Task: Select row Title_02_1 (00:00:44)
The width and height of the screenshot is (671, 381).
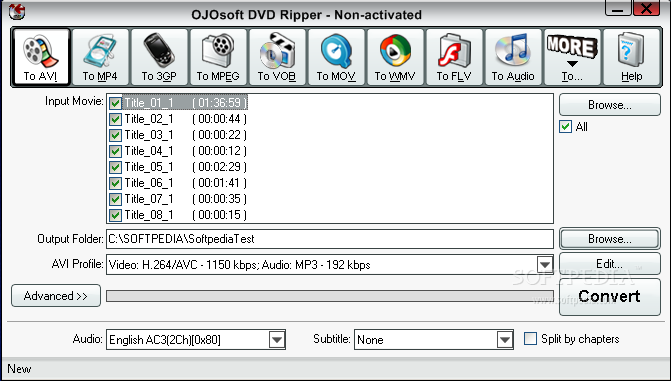Action: [185, 119]
